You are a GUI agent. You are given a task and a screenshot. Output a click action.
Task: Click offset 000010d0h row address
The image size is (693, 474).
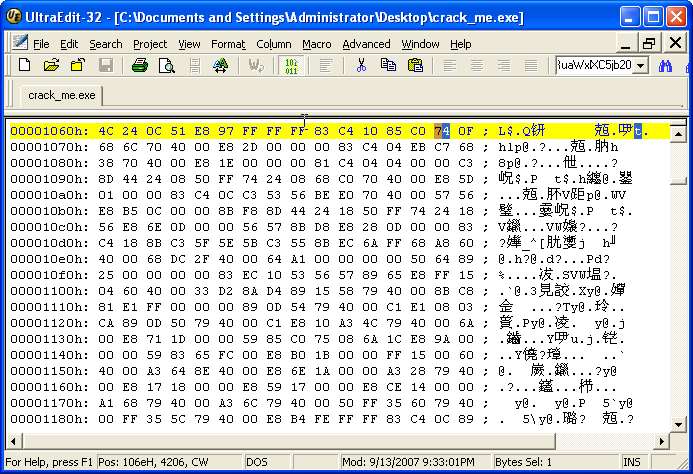49,243
